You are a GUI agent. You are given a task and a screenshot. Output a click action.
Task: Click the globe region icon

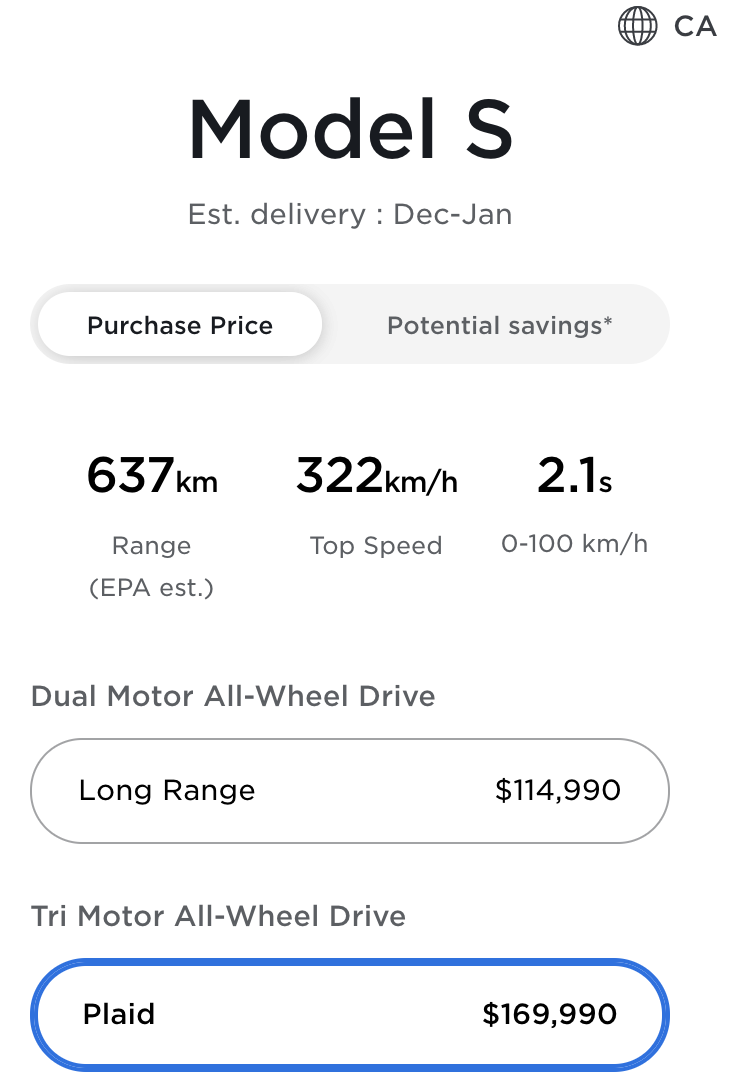[x=638, y=26]
